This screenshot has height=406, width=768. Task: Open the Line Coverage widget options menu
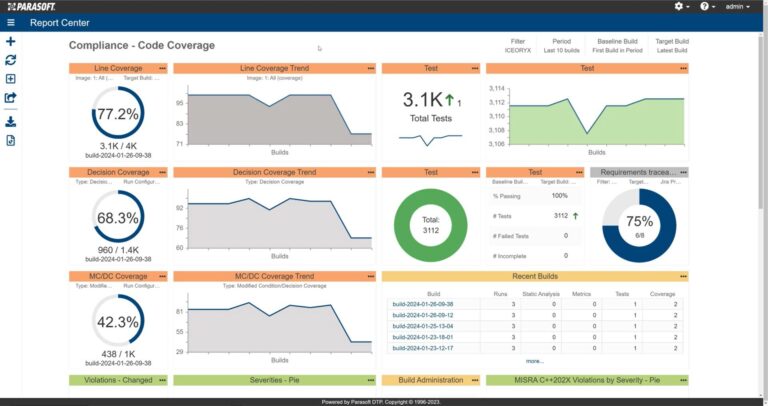(162, 68)
